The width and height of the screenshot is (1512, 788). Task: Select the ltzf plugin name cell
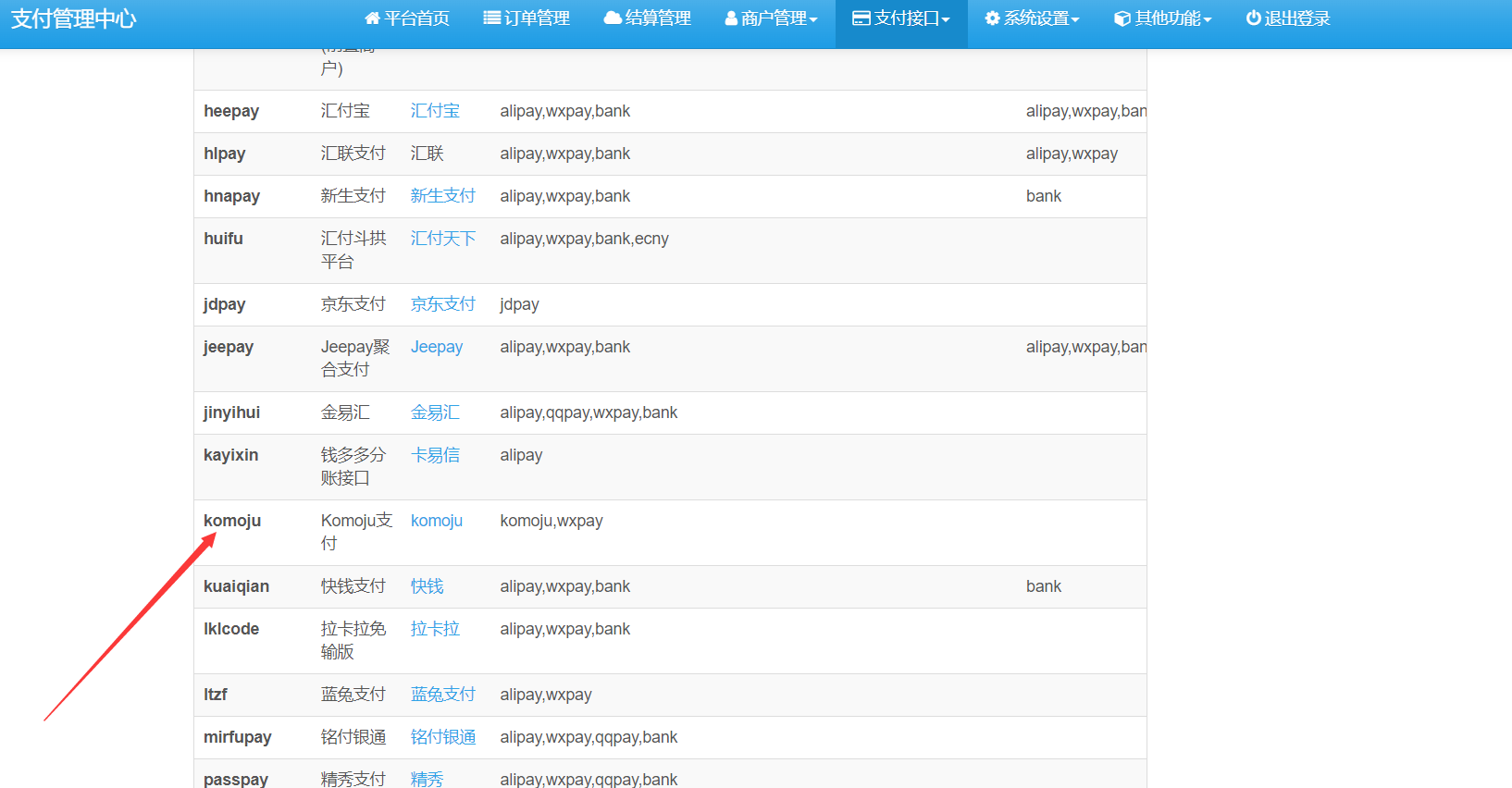click(x=216, y=695)
